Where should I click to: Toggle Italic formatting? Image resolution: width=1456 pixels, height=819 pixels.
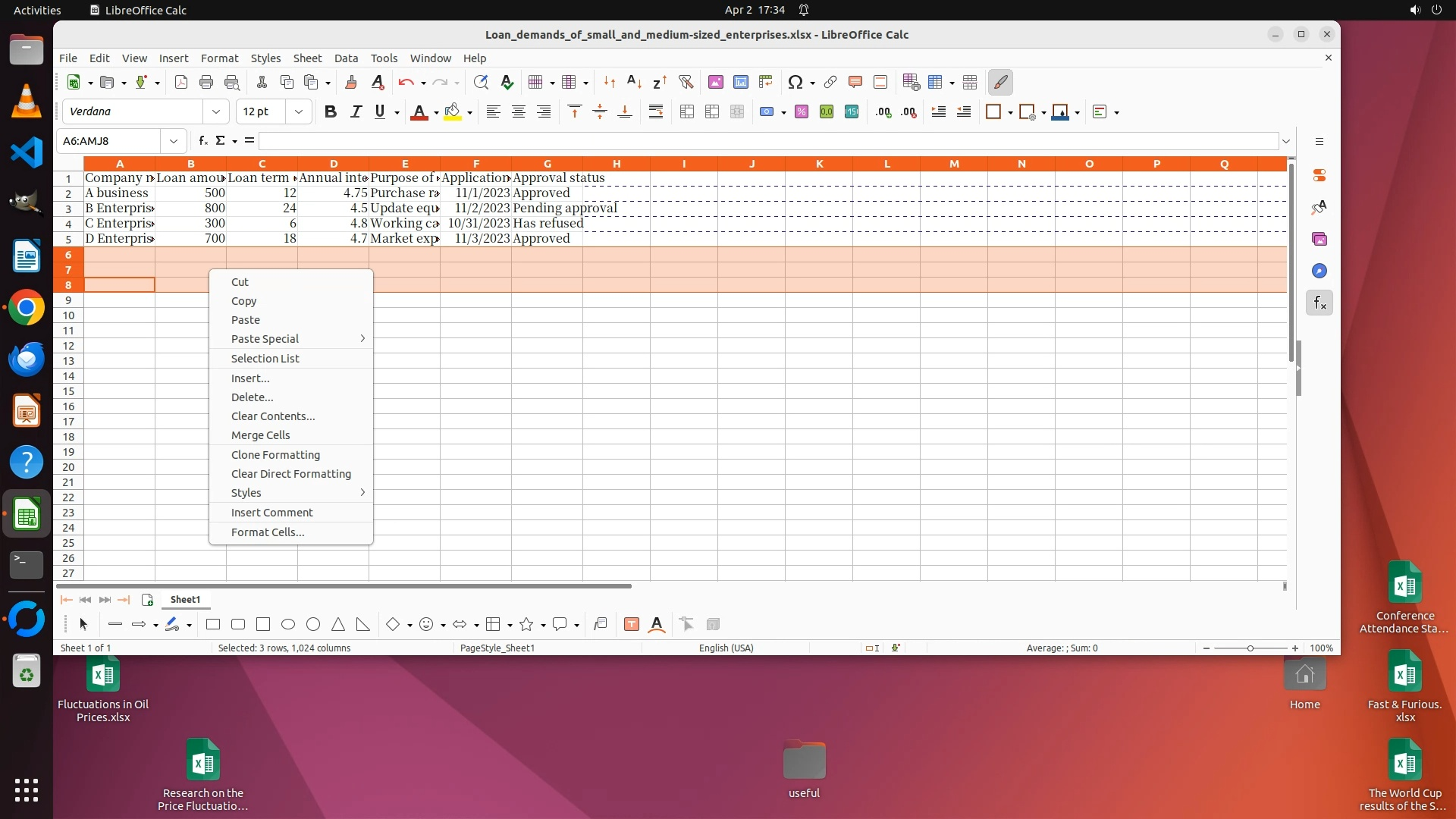coord(355,112)
